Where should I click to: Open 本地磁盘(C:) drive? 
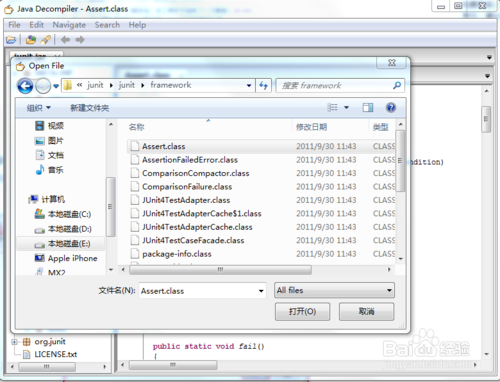pyautogui.click(x=63, y=214)
